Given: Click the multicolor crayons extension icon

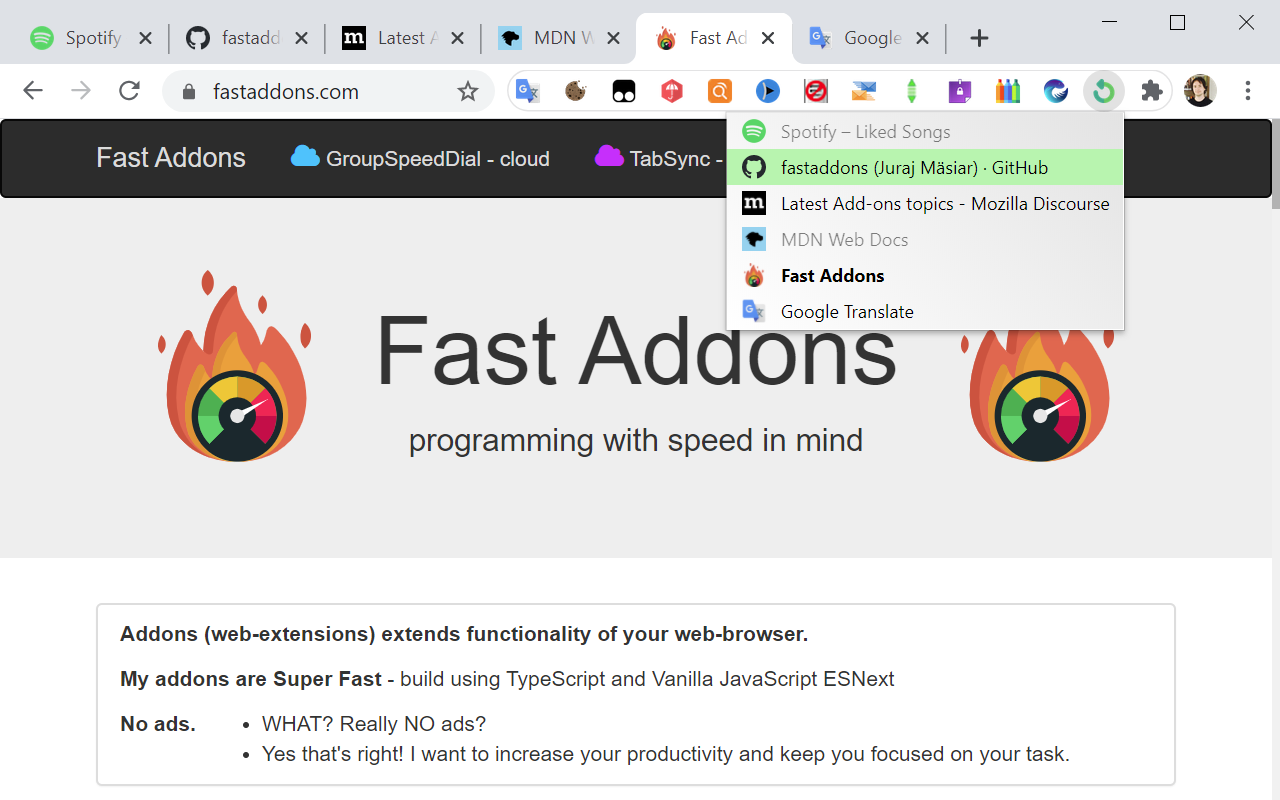Looking at the screenshot, I should 1007,92.
